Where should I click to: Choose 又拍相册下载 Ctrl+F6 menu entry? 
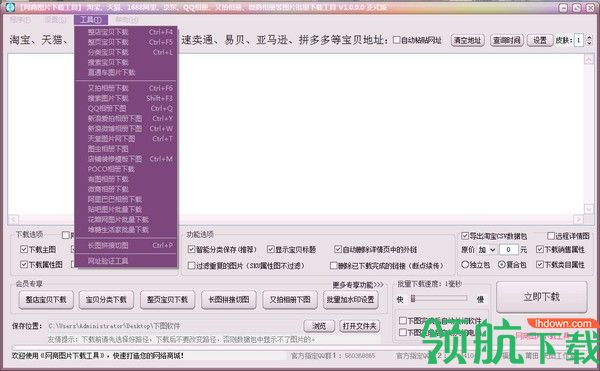click(126, 88)
